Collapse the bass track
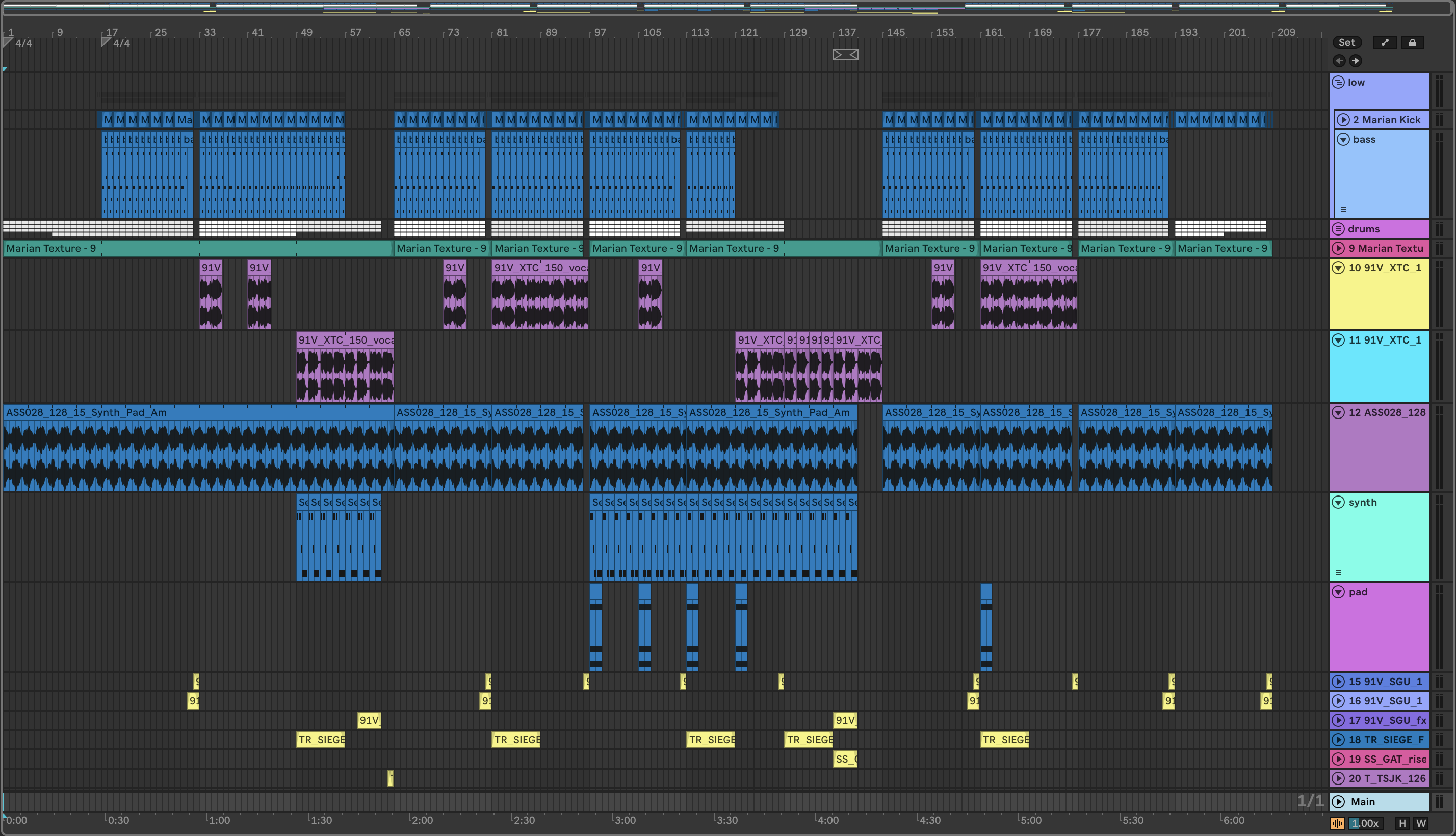The height and width of the screenshot is (836, 1456). [x=1343, y=140]
